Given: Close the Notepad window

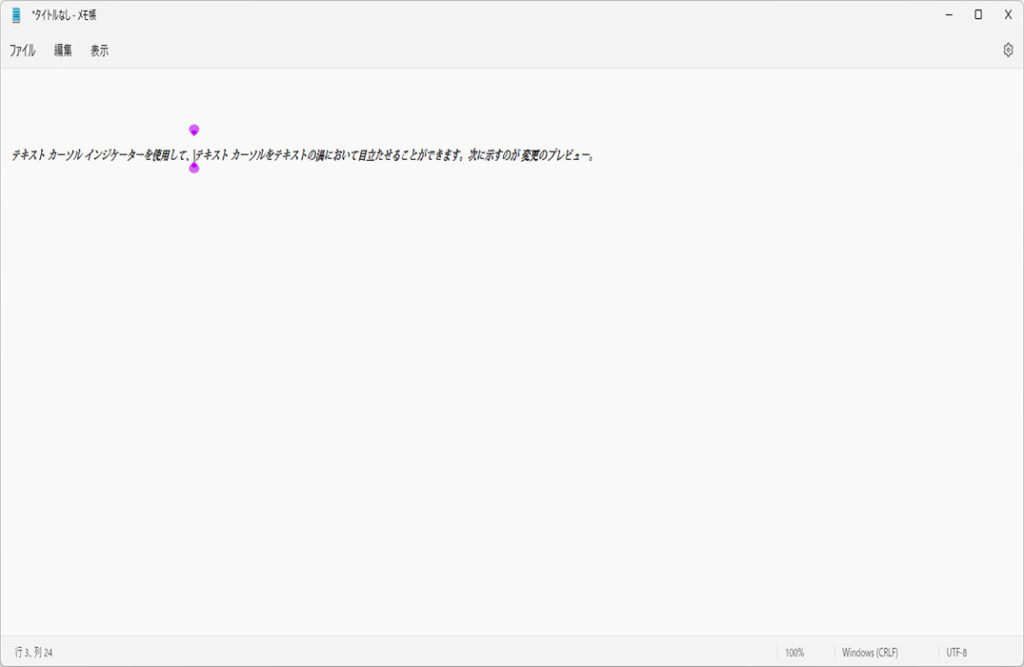Looking at the screenshot, I should 1008,14.
